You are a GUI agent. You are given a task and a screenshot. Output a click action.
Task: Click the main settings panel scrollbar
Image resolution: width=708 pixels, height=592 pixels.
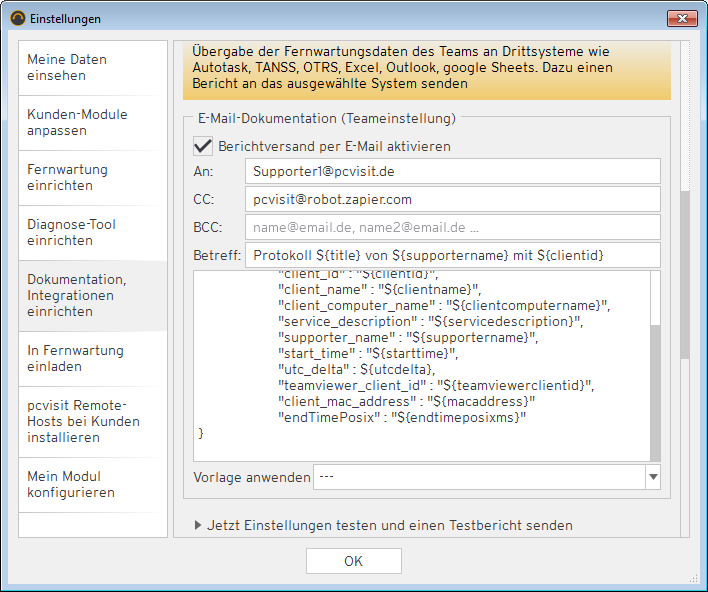(685, 275)
